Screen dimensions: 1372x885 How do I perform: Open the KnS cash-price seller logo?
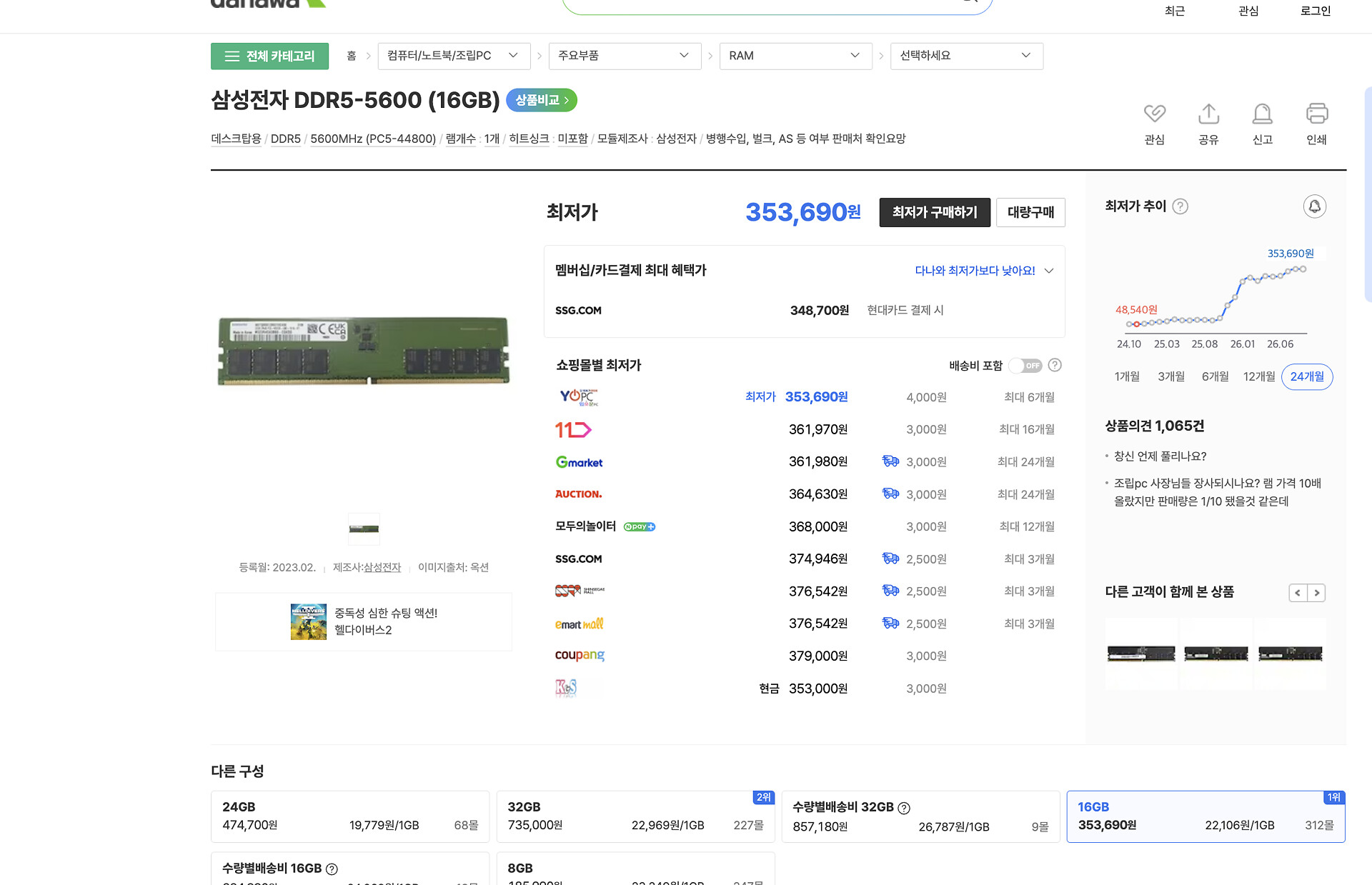click(x=566, y=688)
